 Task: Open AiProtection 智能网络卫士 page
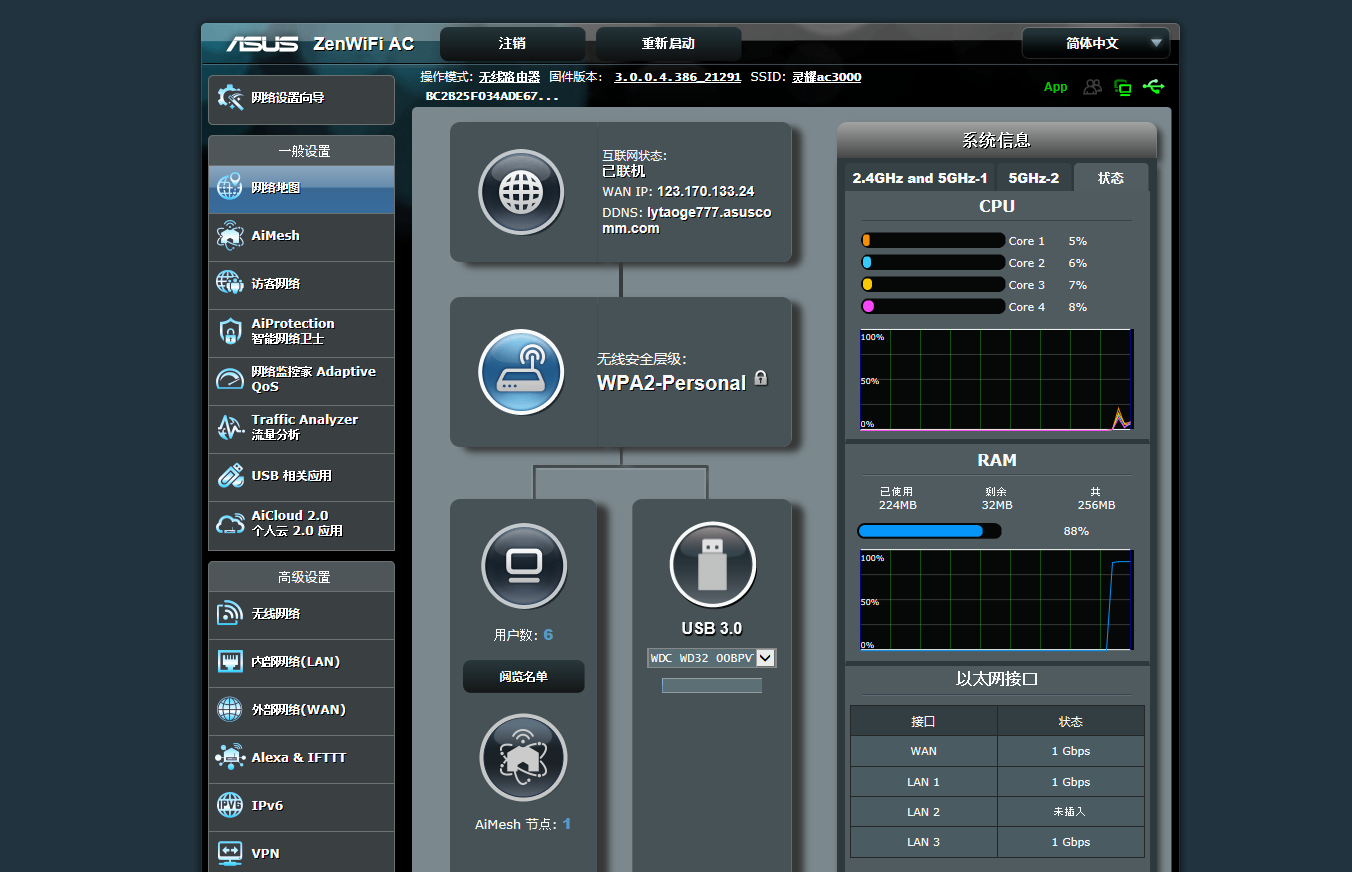(301, 332)
